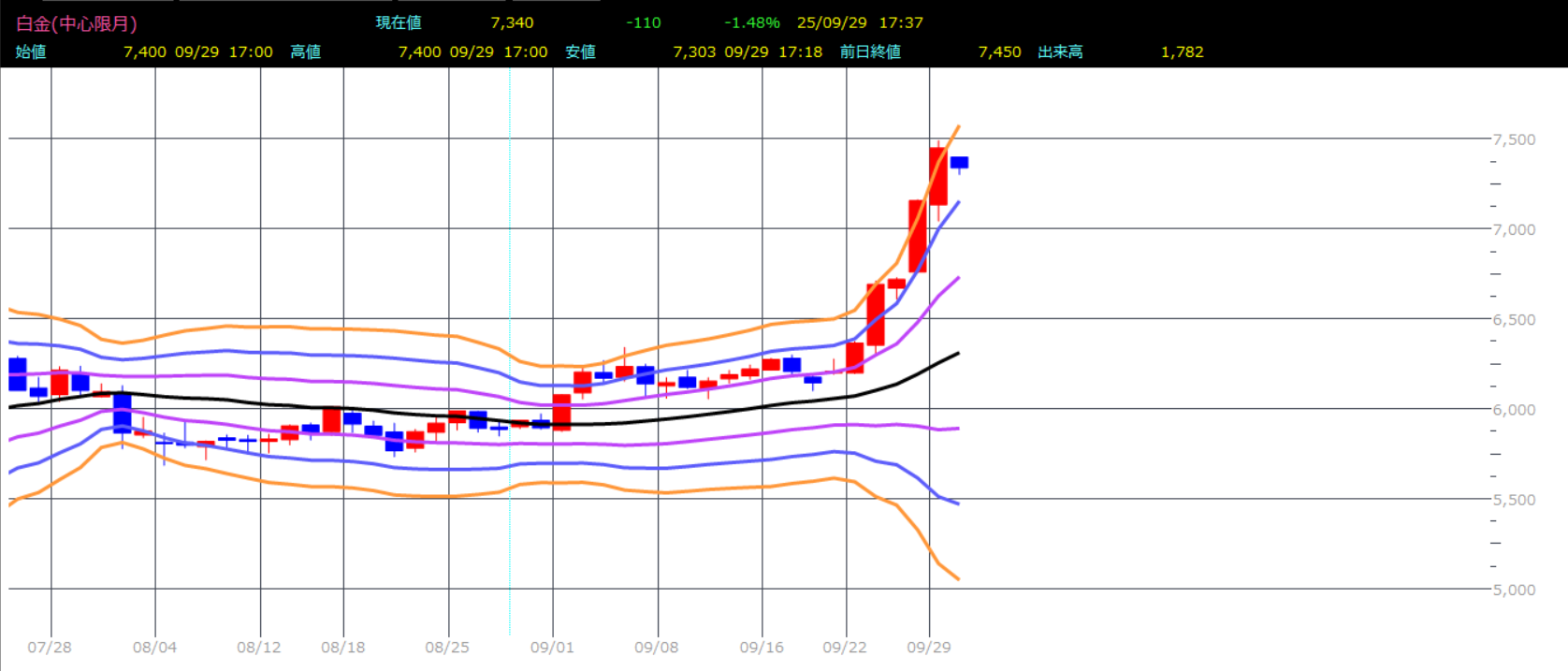Click the -110 price change value
Screen dimensions: 1568x671
(x=643, y=22)
